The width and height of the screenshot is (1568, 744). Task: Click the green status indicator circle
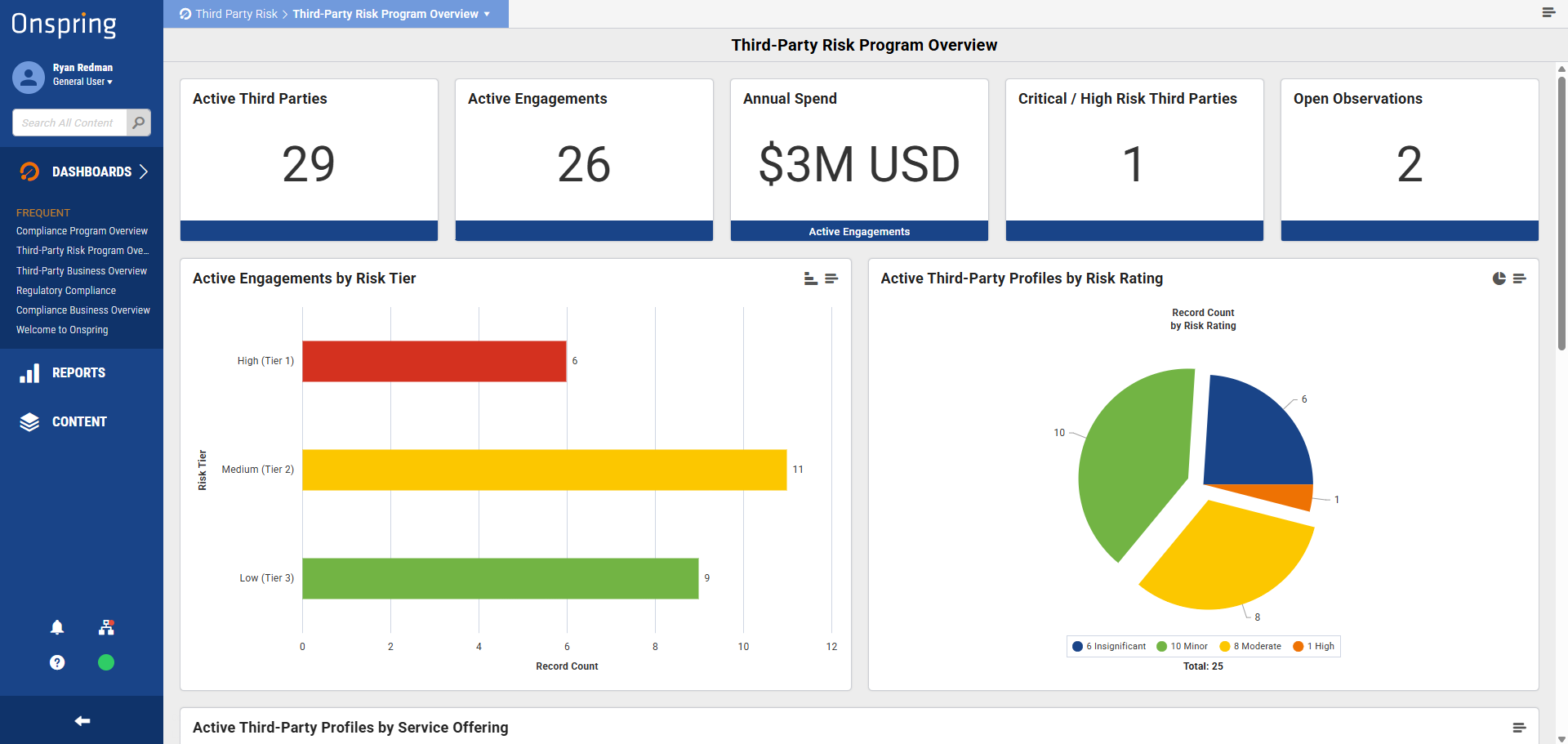point(106,662)
